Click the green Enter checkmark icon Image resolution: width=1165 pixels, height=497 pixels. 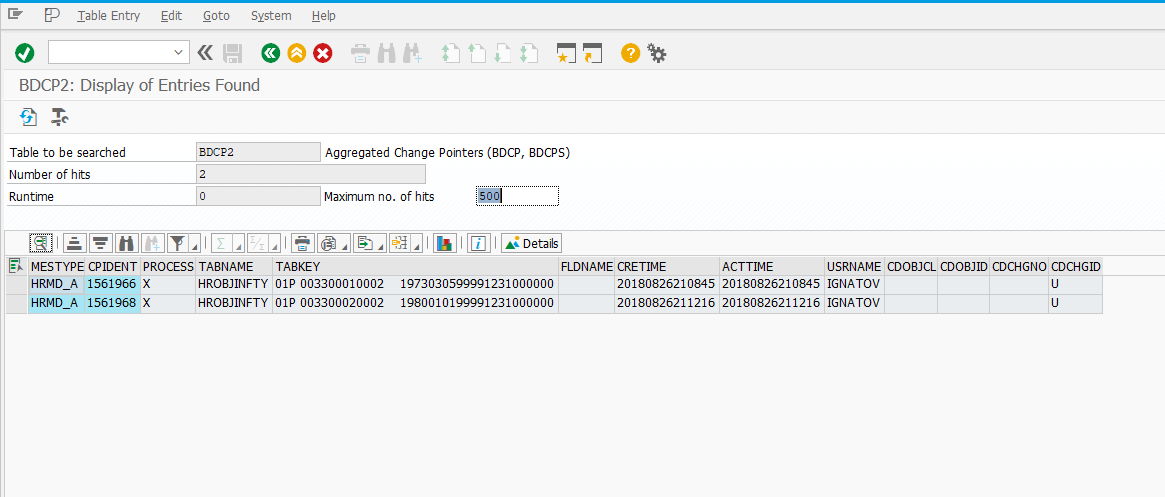(x=25, y=53)
